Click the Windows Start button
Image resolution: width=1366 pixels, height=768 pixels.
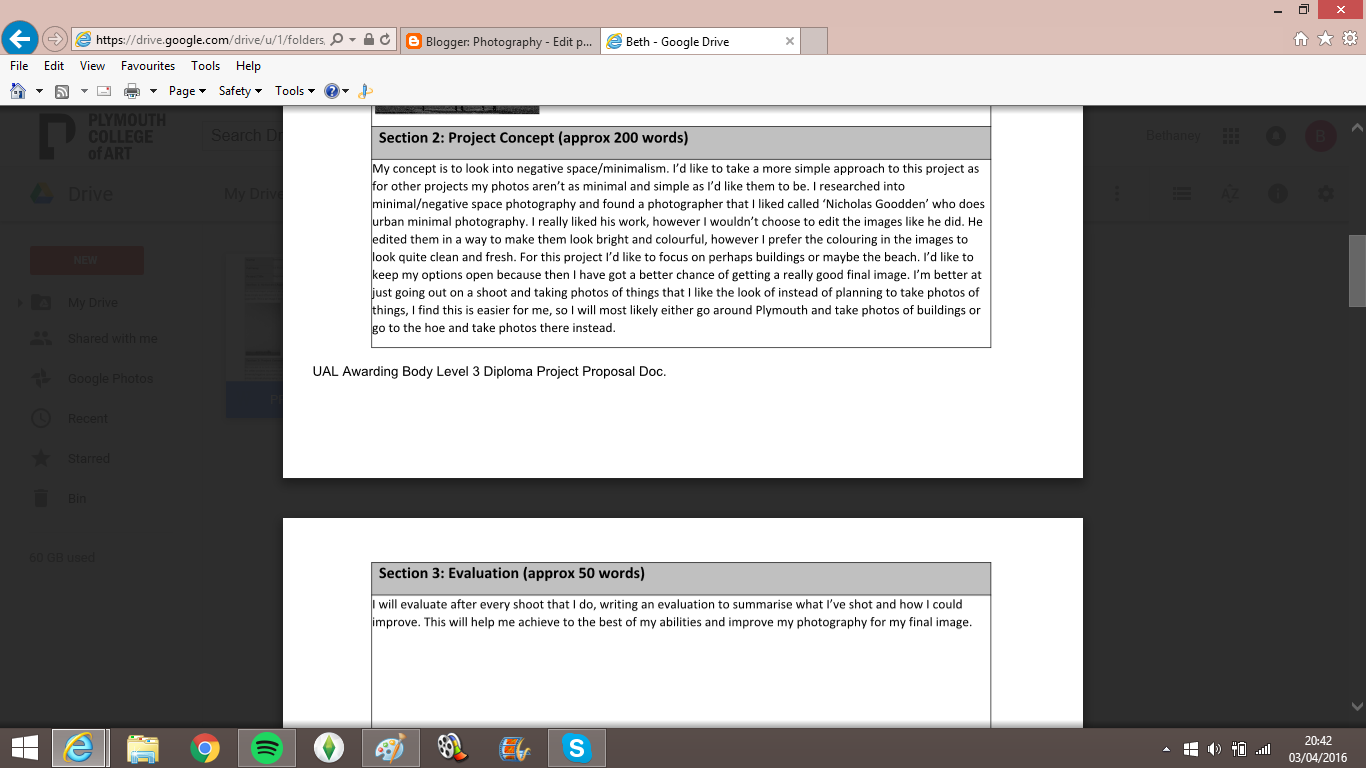click(24, 747)
